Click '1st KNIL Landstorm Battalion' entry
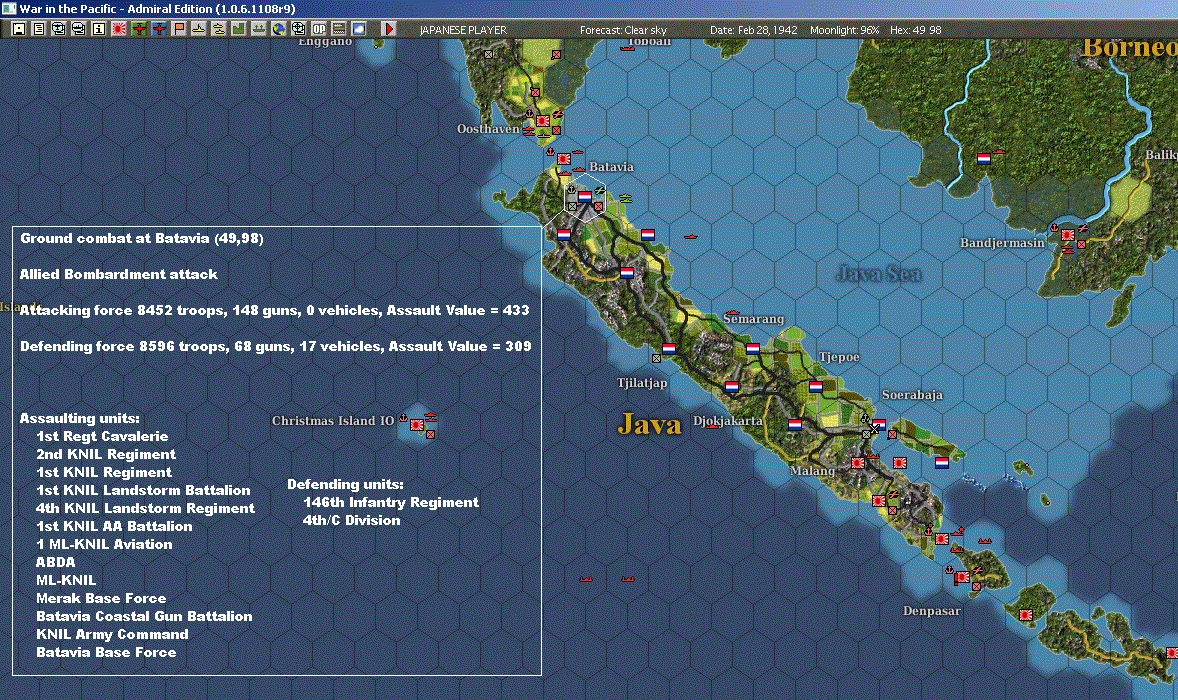 tap(143, 490)
